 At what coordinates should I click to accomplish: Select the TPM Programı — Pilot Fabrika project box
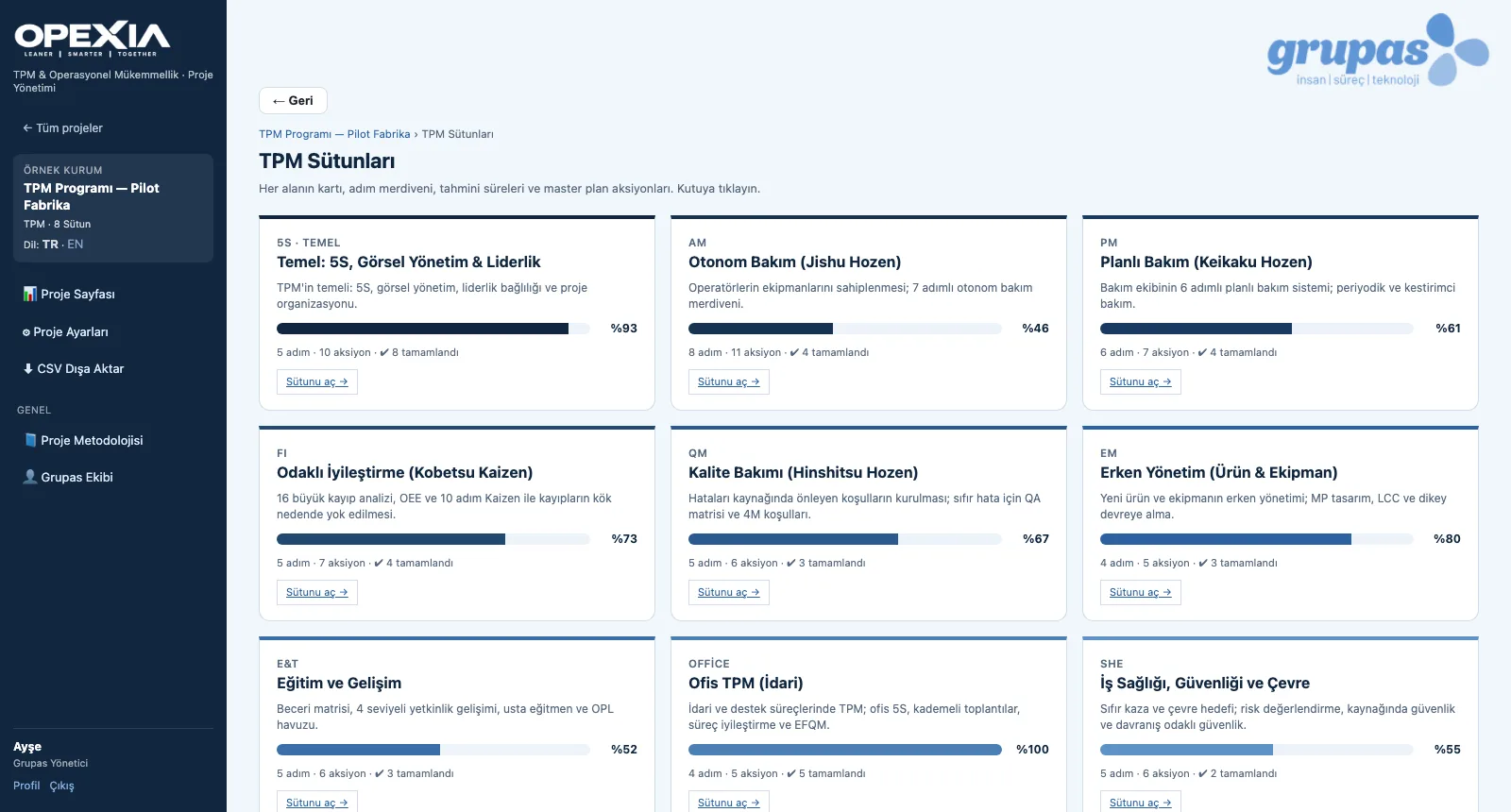[x=113, y=208]
